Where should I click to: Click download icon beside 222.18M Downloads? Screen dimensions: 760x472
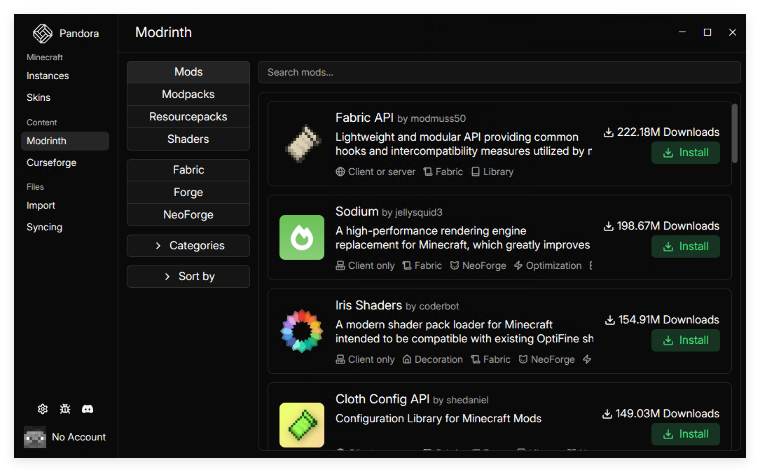coord(609,132)
